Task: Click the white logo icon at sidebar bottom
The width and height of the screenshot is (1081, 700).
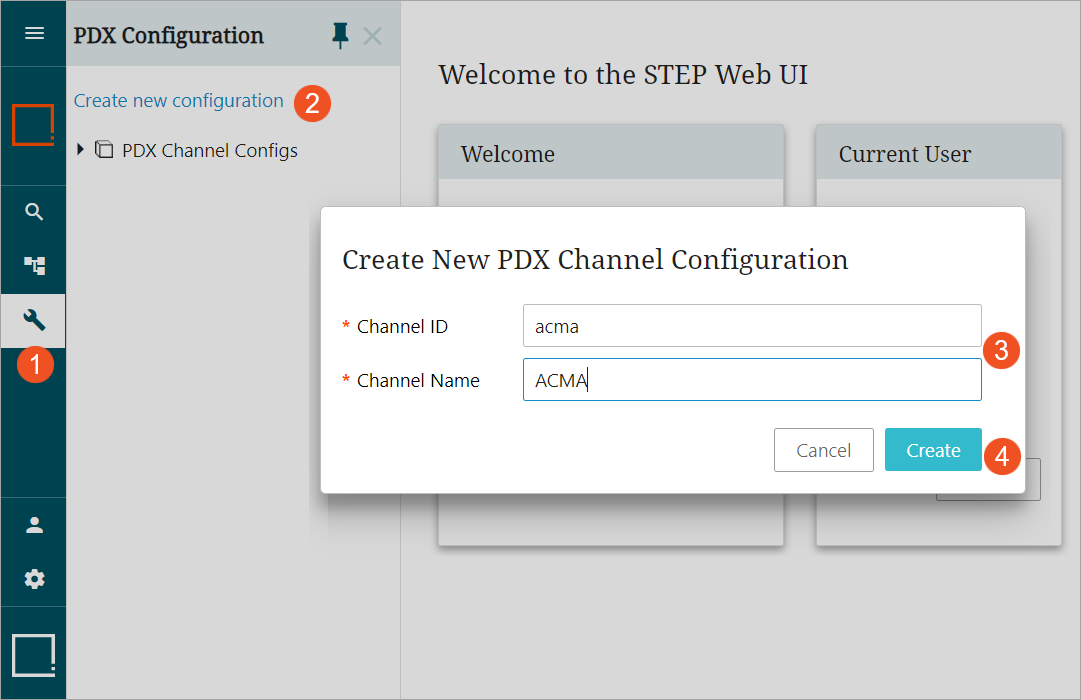Action: pos(33,655)
